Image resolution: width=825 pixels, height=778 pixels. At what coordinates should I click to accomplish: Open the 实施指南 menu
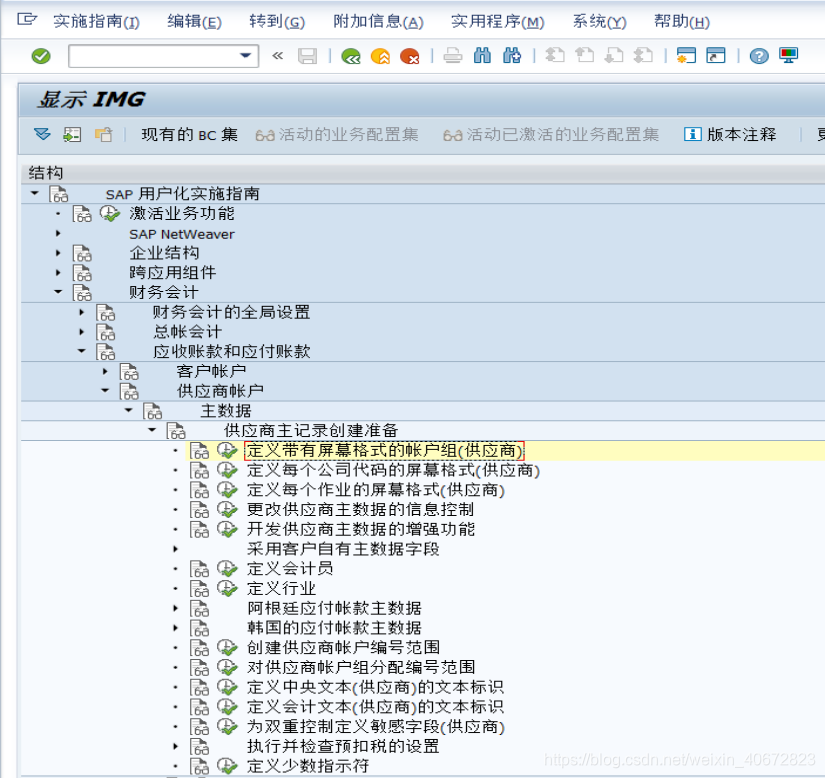click(x=96, y=22)
